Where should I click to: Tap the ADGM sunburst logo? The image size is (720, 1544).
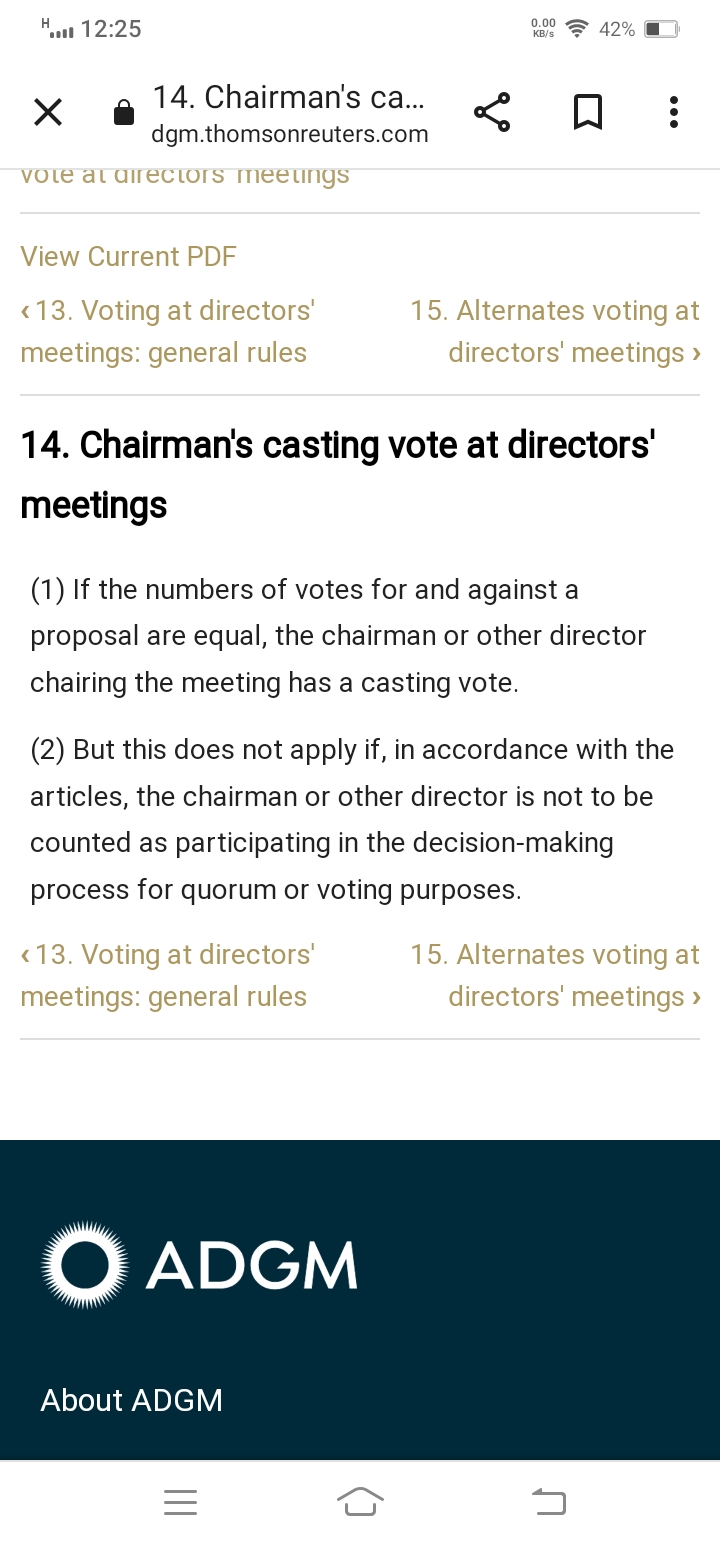pyautogui.click(x=86, y=1264)
